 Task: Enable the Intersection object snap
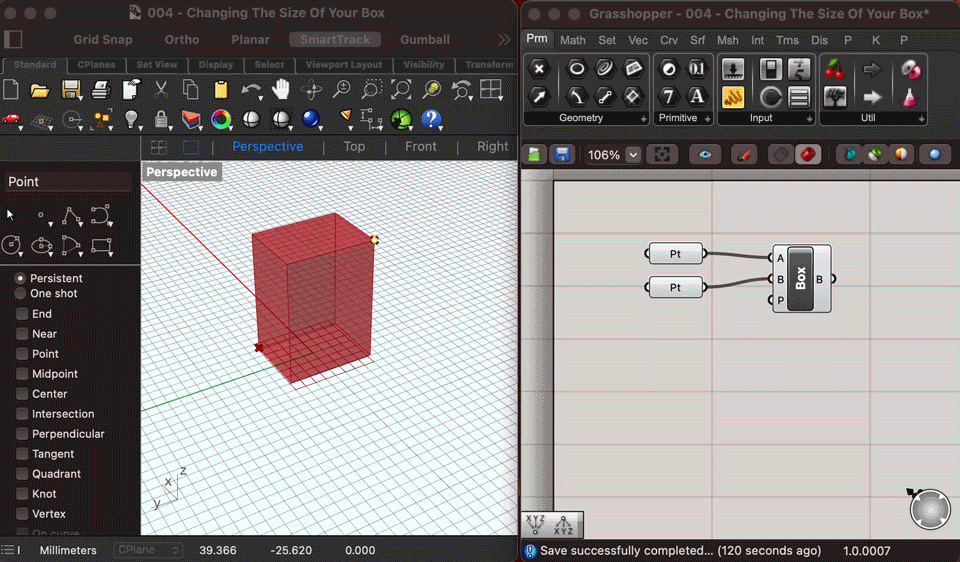[22, 414]
